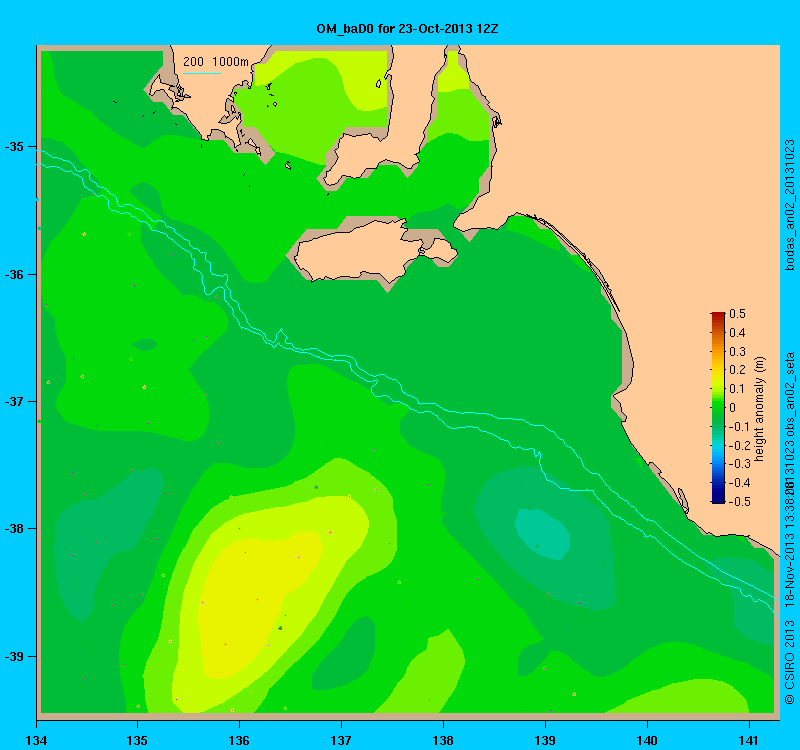Viewport: 800px width, 750px height.
Task: Click the "-37" latitude axis label
Action: tap(15, 402)
